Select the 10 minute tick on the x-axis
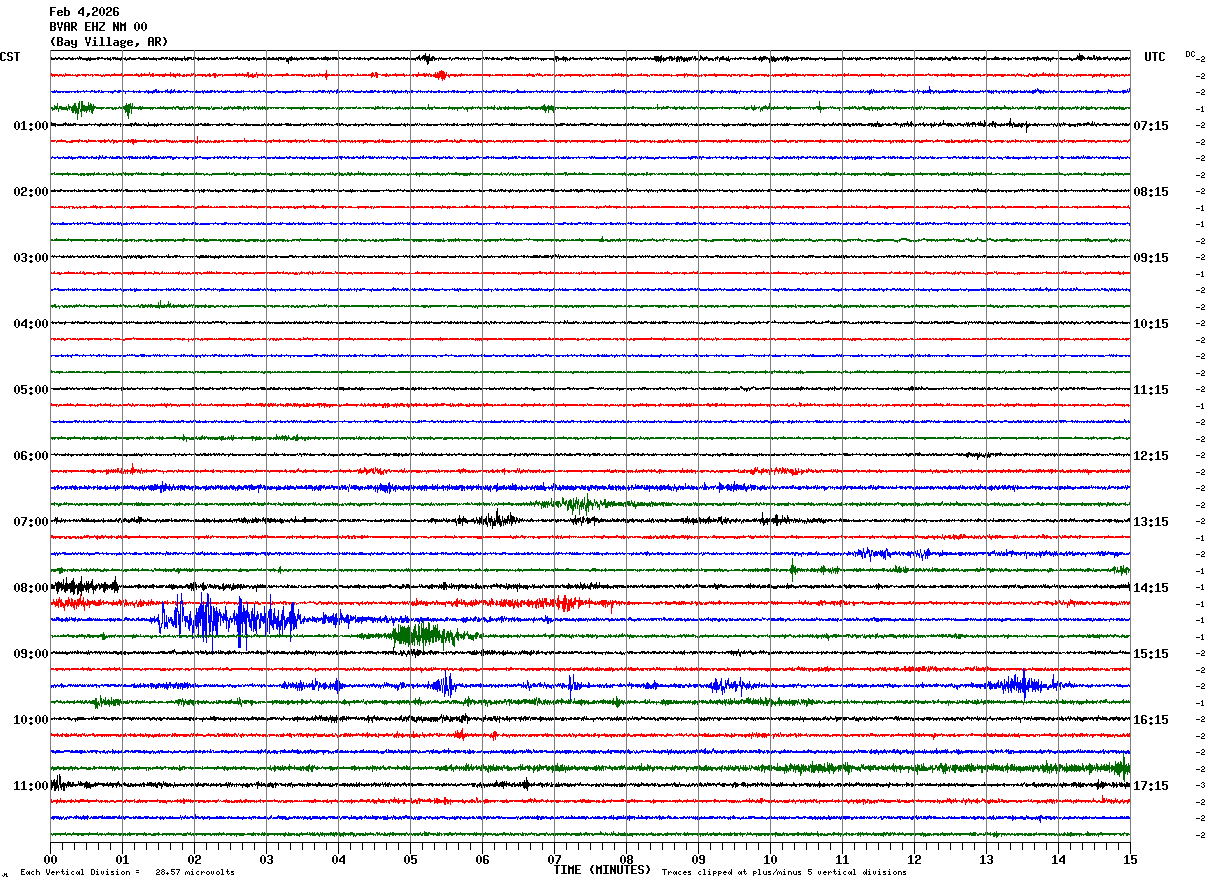This screenshot has height=886, width=1210. coord(770,859)
